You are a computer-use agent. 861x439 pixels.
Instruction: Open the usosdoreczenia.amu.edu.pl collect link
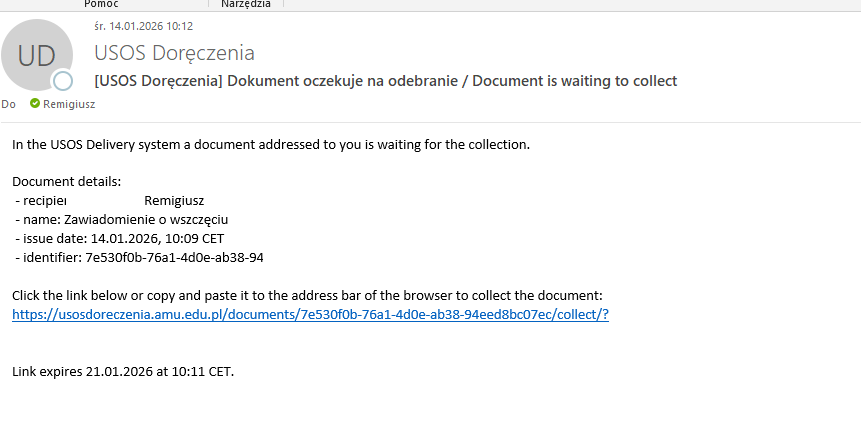(x=310, y=314)
